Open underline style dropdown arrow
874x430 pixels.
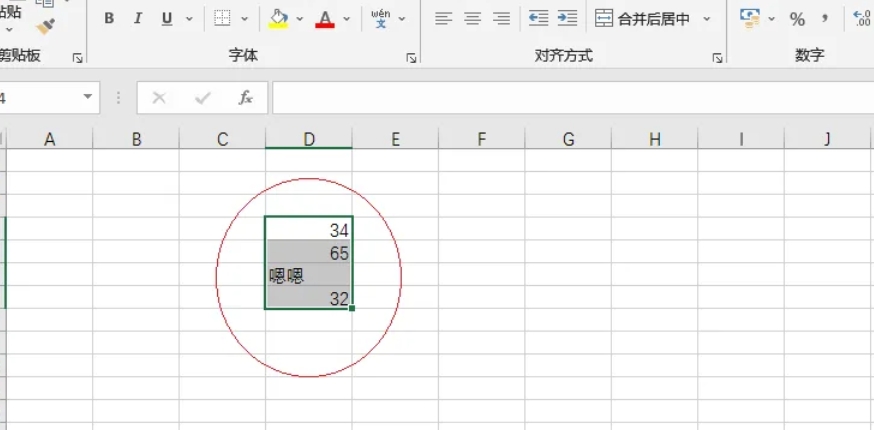pos(189,19)
